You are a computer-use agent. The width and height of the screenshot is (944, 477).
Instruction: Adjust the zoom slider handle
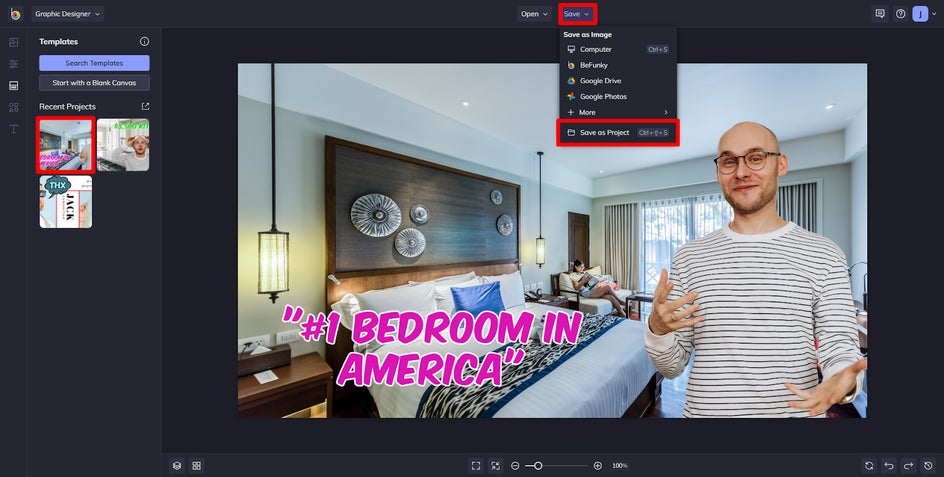pos(538,466)
